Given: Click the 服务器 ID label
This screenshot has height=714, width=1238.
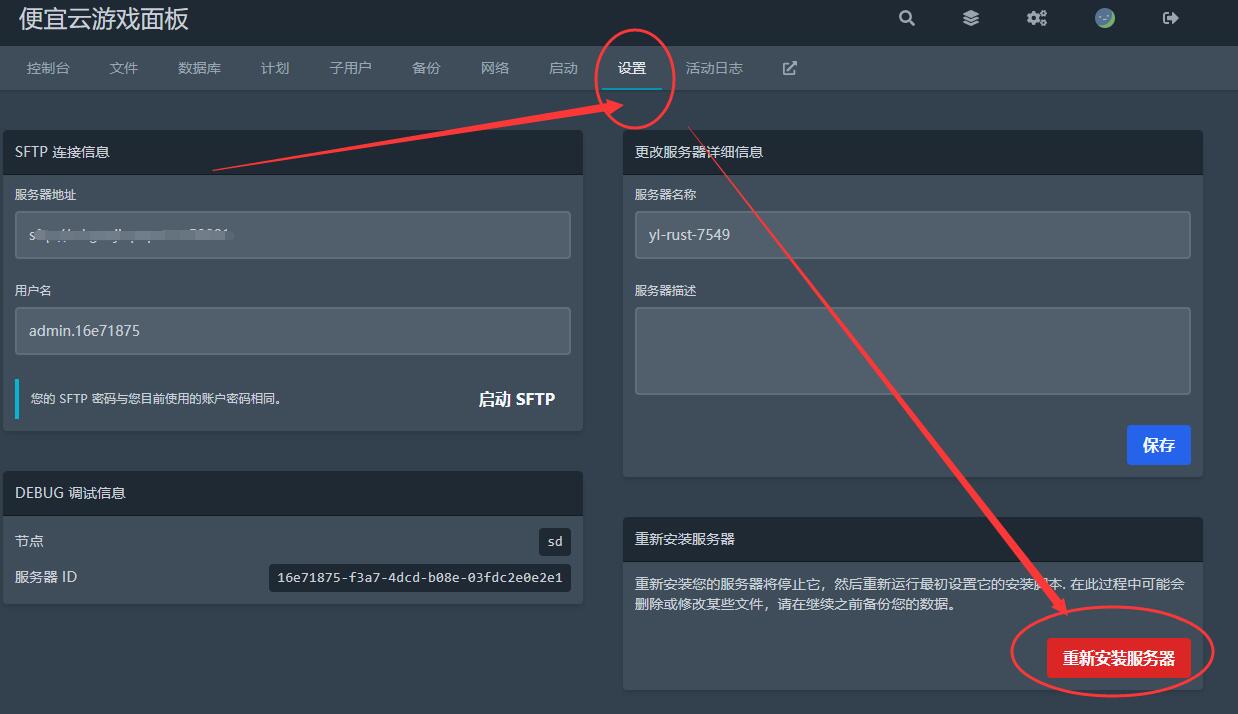Looking at the screenshot, I should click(46, 577).
